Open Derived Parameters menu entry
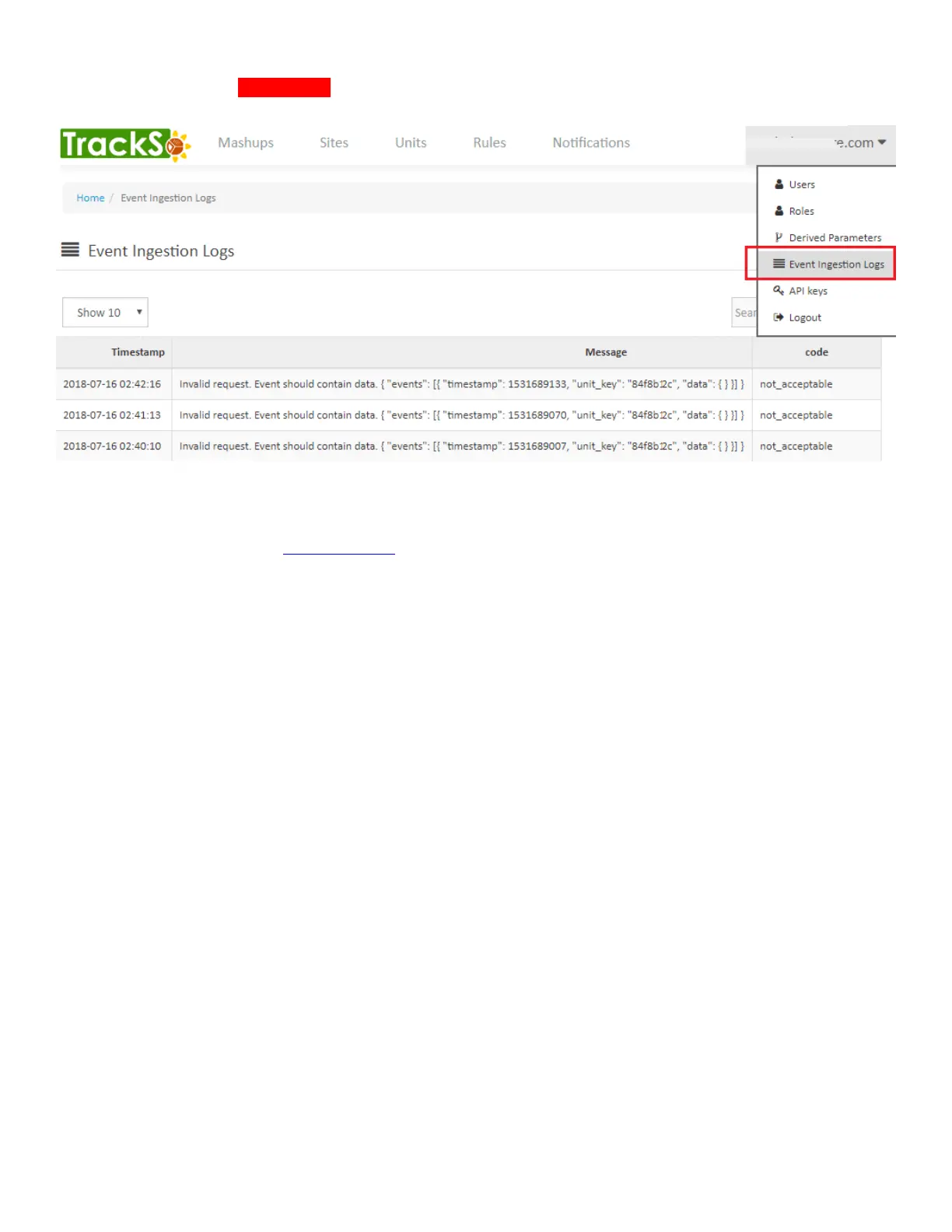952x1232 pixels. [835, 238]
